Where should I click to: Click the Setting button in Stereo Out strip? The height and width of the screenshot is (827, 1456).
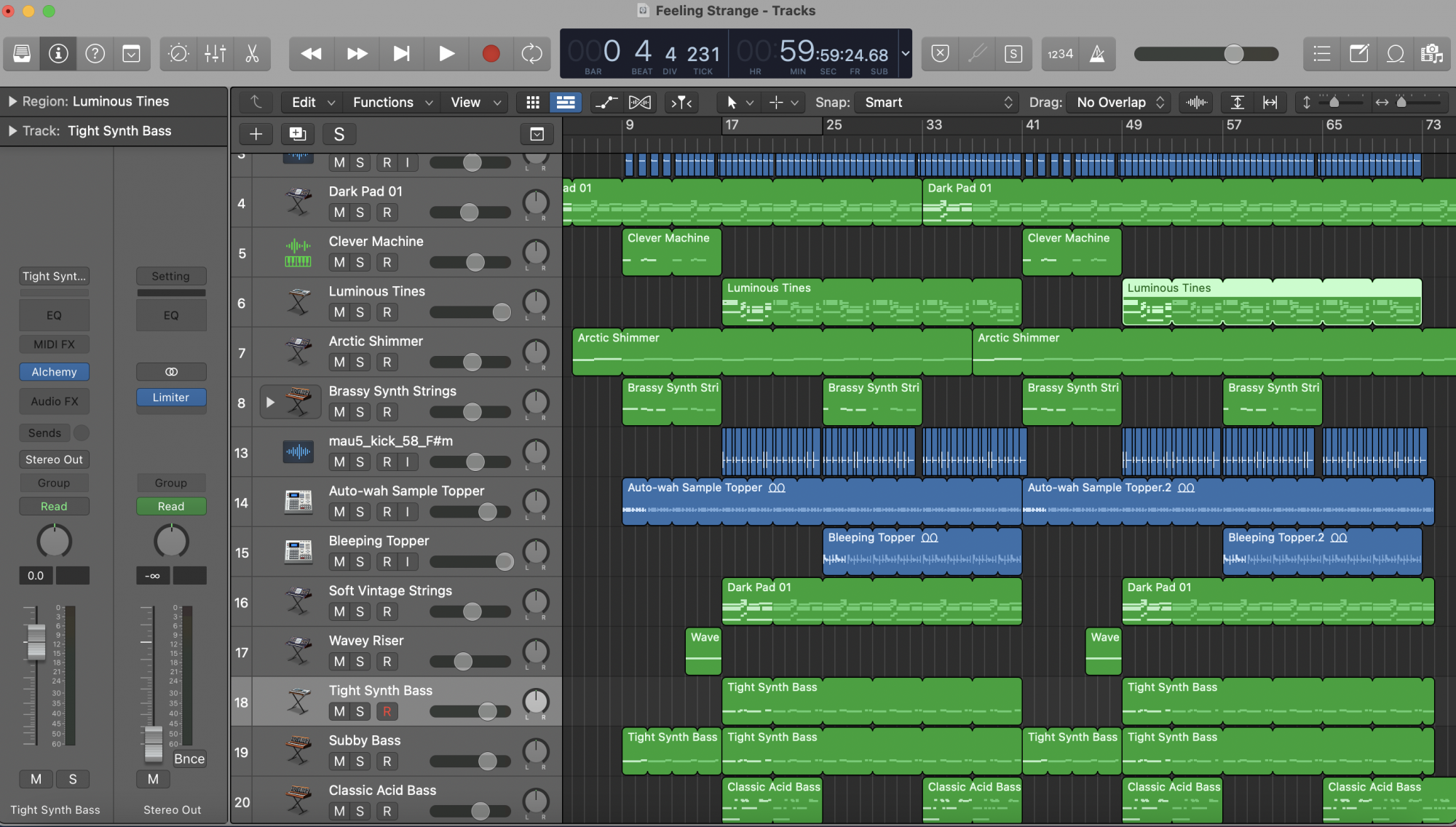click(x=171, y=276)
